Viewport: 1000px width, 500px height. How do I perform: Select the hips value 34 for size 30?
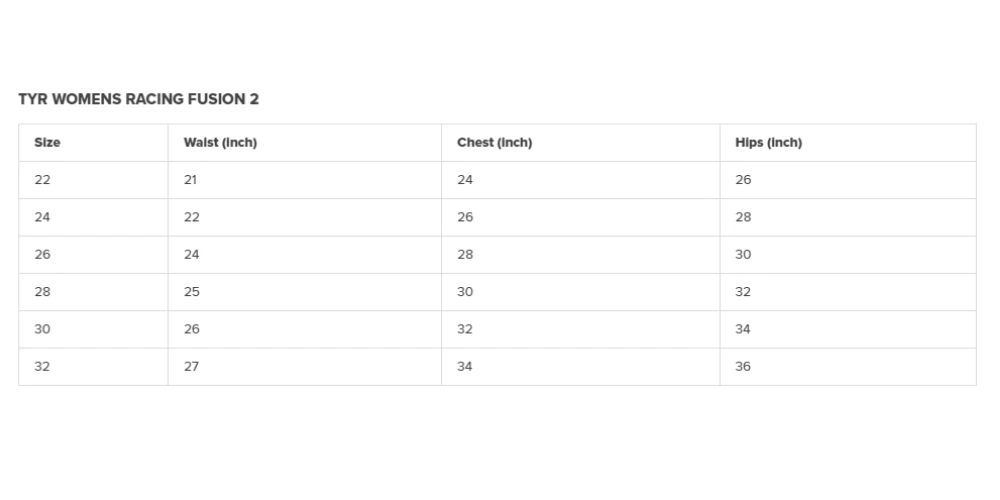[x=743, y=329]
